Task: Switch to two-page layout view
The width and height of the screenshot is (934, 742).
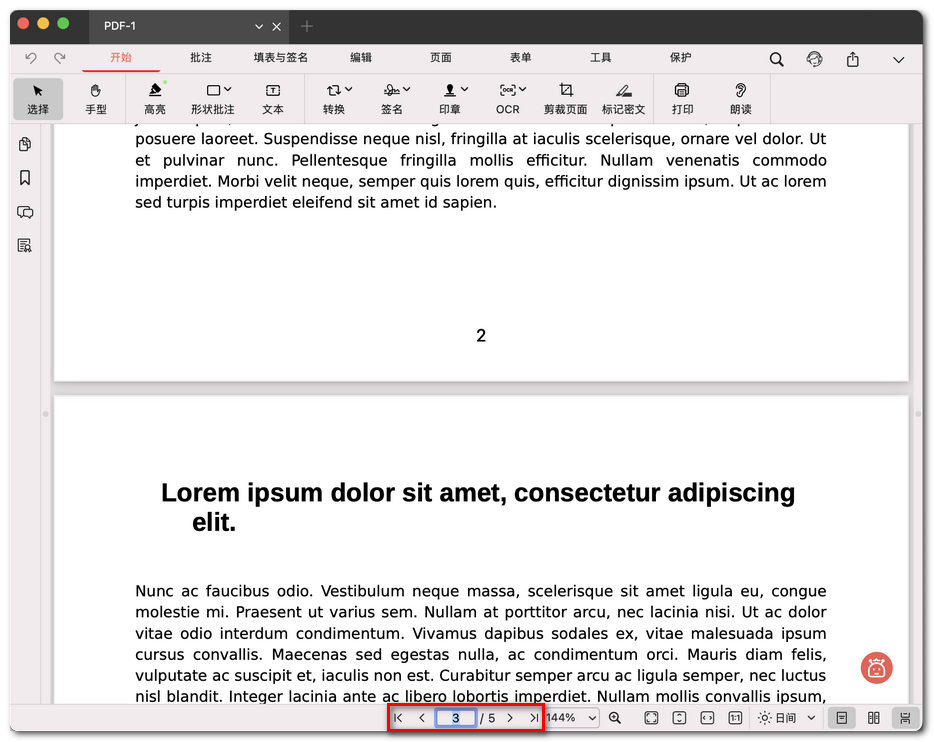Action: (873, 718)
